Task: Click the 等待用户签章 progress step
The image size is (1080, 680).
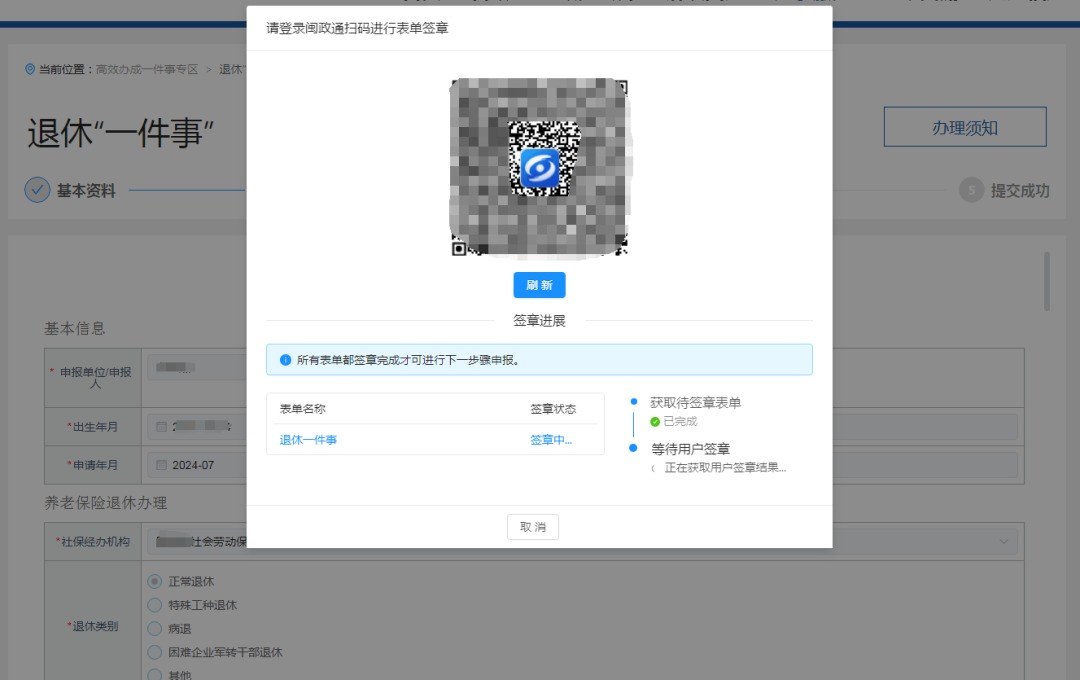Action: (x=690, y=449)
